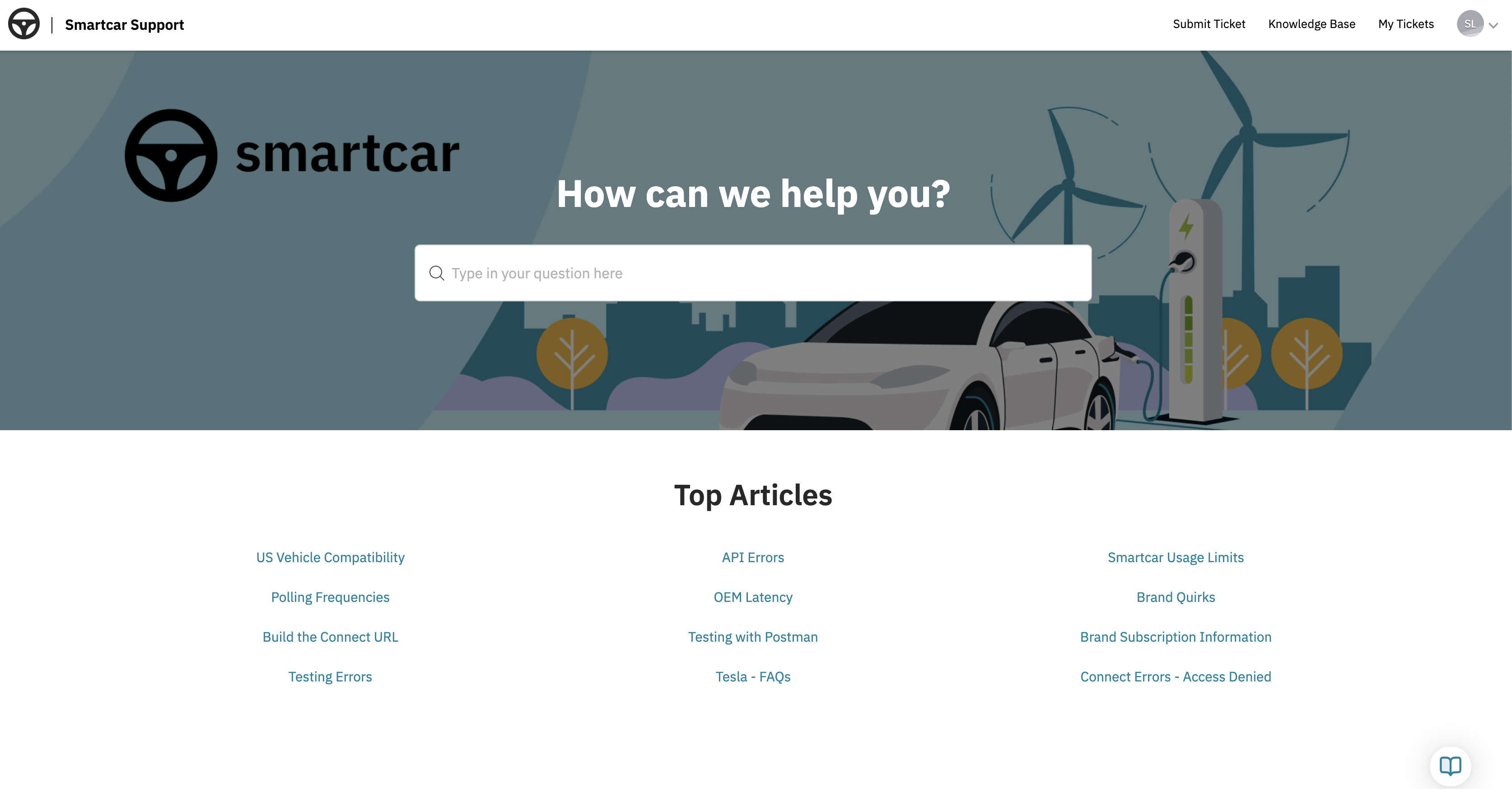1512x789 pixels.
Task: View My Tickets
Action: click(x=1406, y=24)
